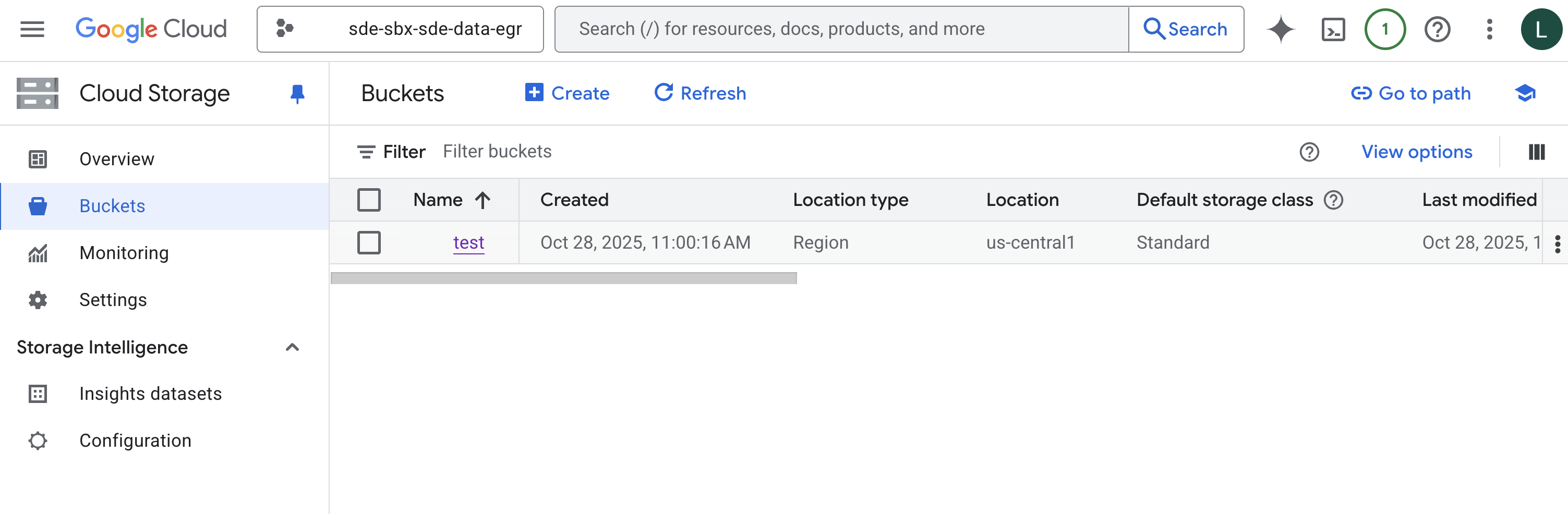Click the horizontal table scrollbar
1568x514 pixels.
563,278
